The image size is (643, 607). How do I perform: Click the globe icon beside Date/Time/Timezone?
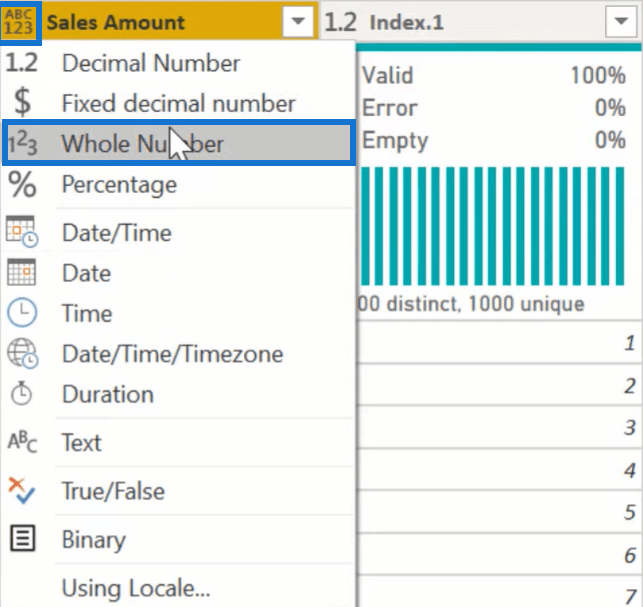tap(23, 353)
